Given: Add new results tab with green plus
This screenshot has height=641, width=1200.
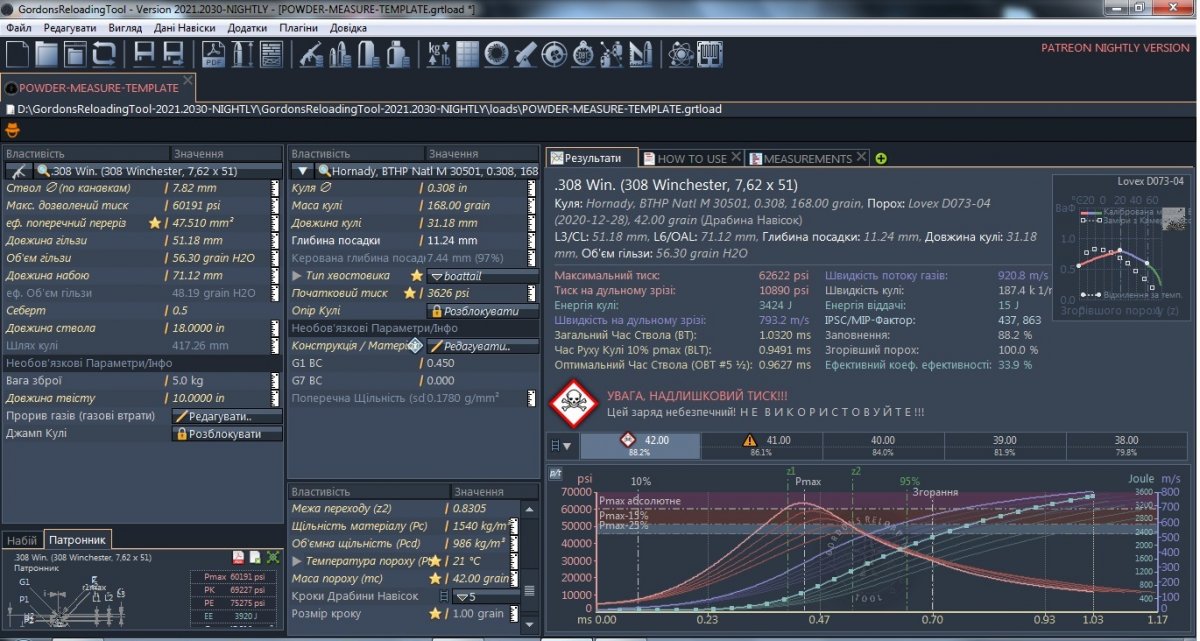Looking at the screenshot, I should (881, 158).
